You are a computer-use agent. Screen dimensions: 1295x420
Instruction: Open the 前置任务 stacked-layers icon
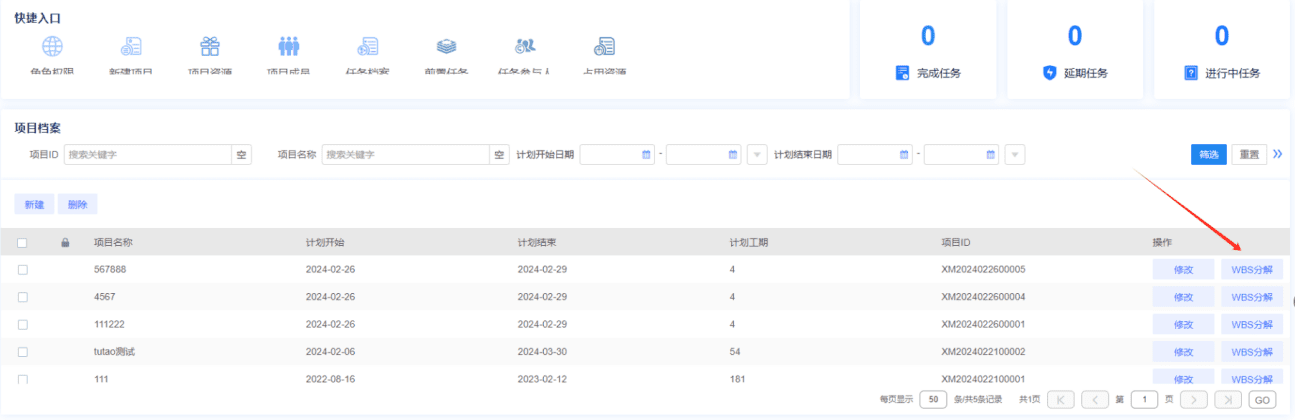coord(446,46)
